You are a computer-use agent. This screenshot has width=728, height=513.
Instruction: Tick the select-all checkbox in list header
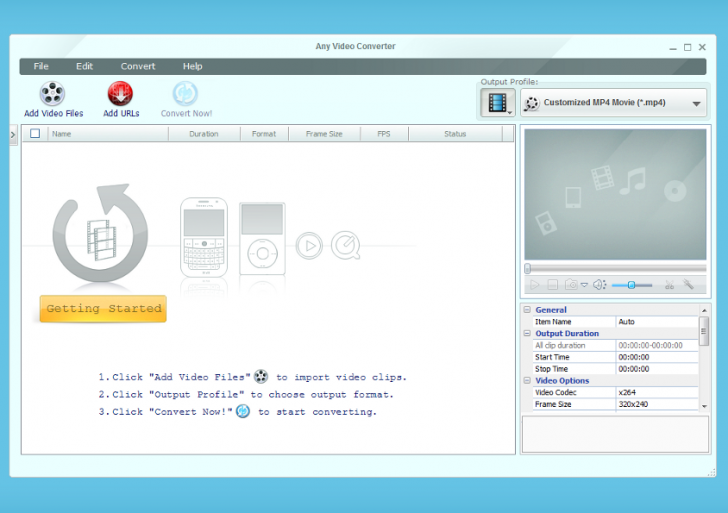pos(35,133)
